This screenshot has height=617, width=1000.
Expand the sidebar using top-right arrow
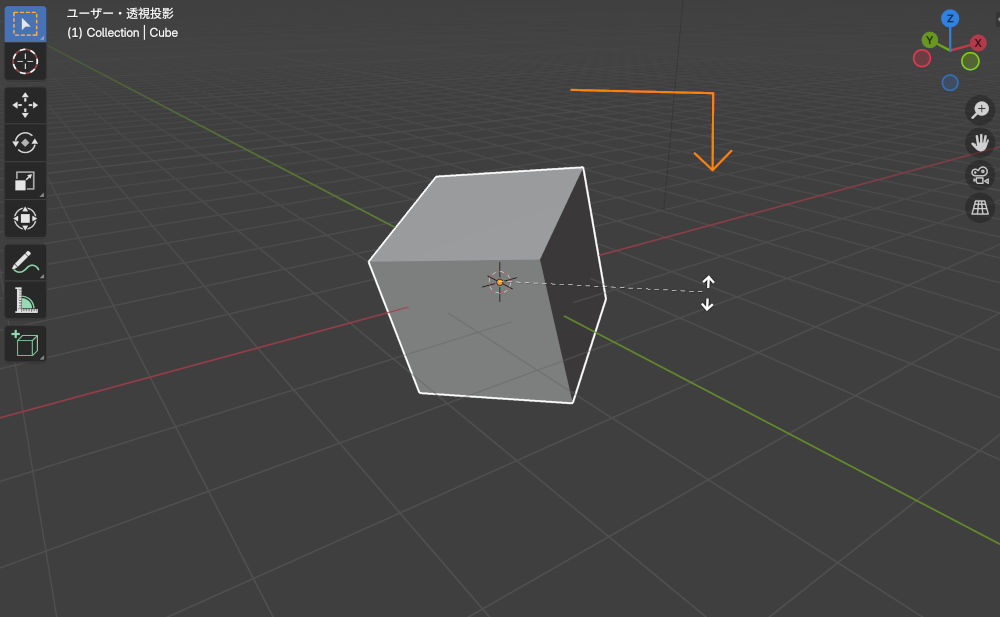coord(996,17)
